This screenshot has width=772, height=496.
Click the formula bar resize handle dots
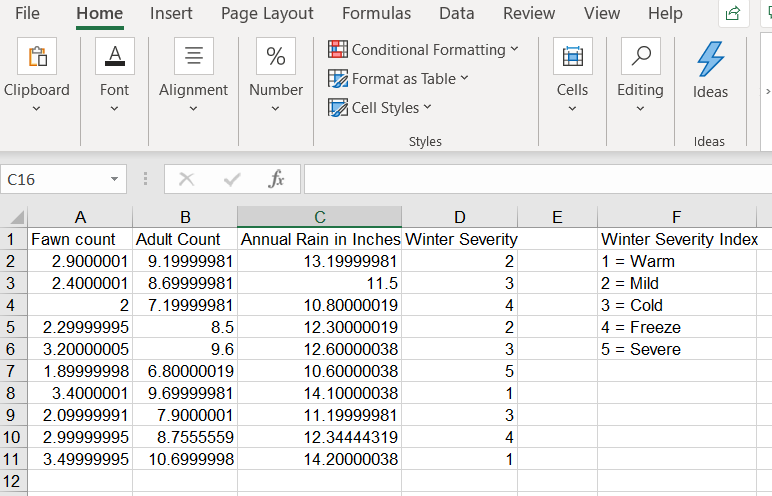[145, 179]
